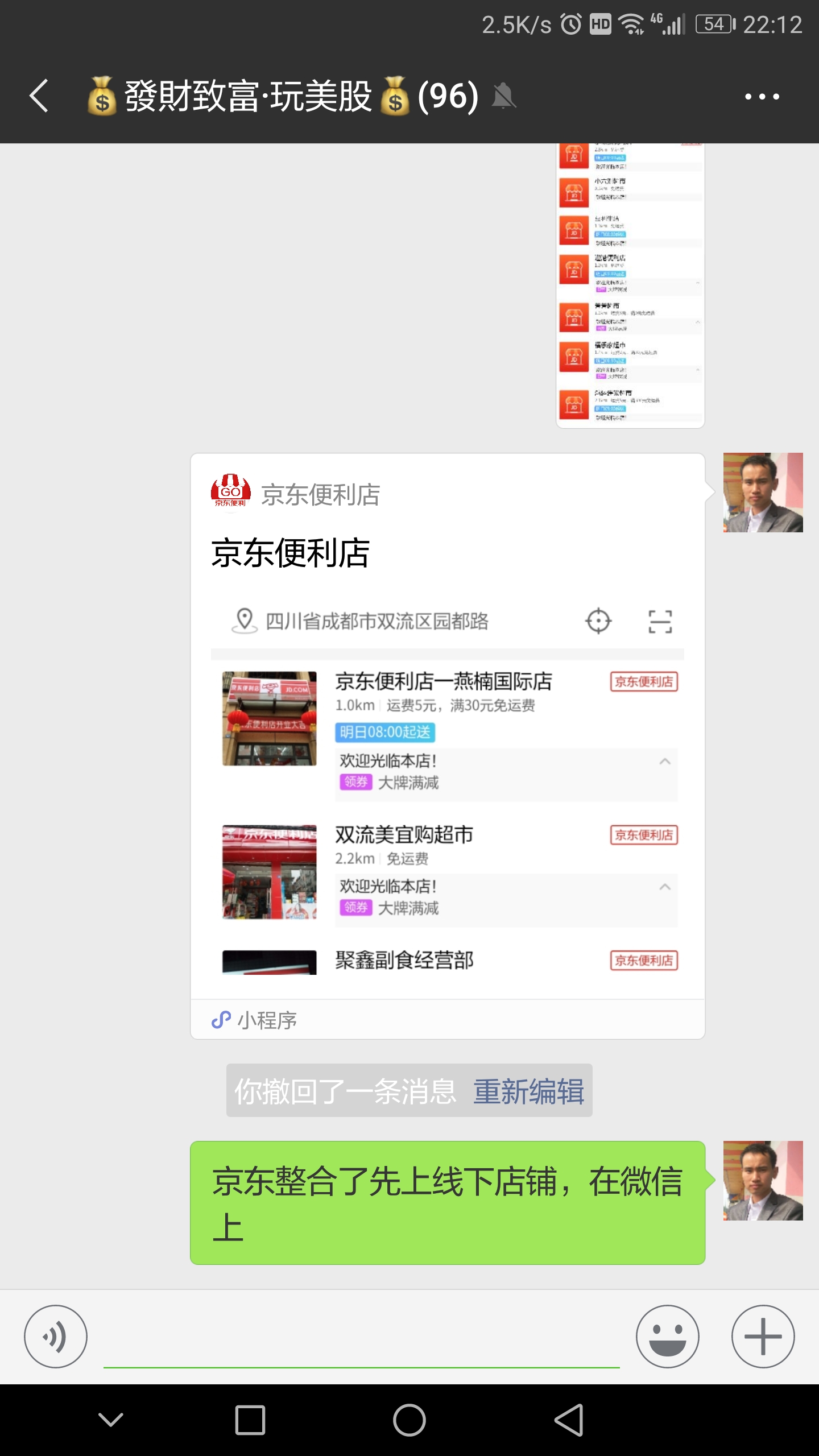Tap 领券 coupon tag under 双流美宜购超市

[x=356, y=907]
